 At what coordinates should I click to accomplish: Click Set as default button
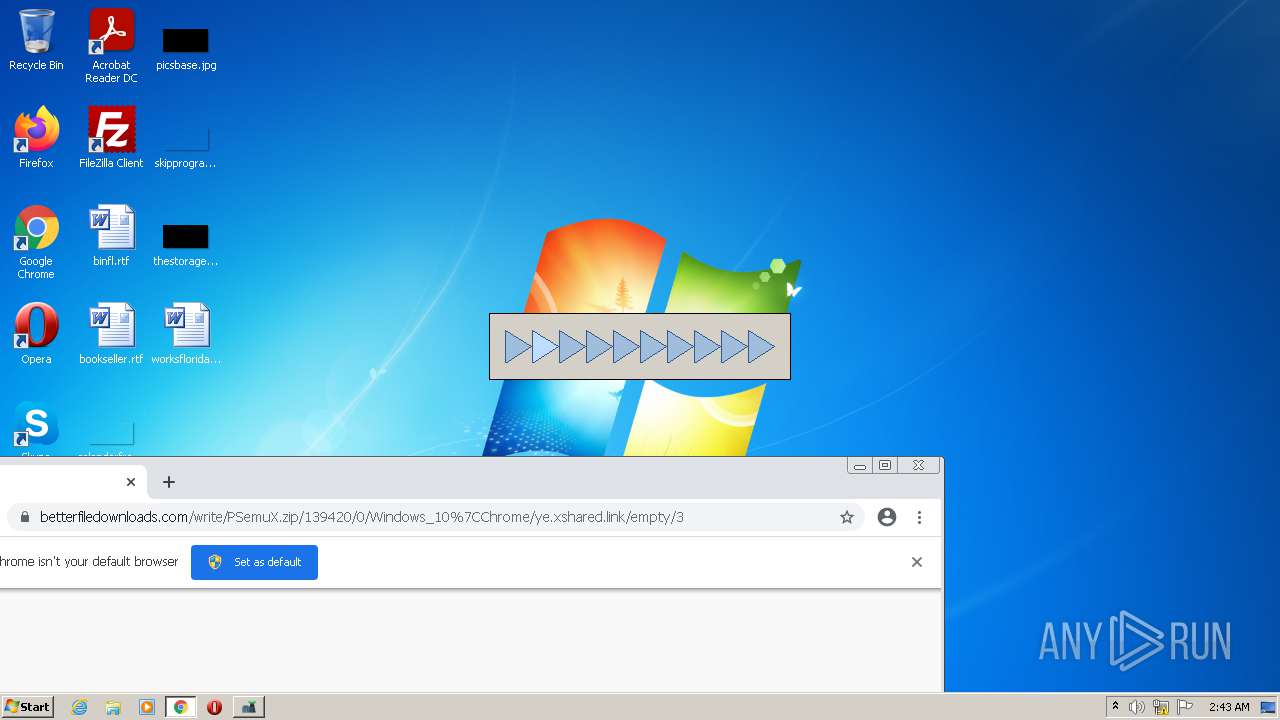pyautogui.click(x=254, y=562)
